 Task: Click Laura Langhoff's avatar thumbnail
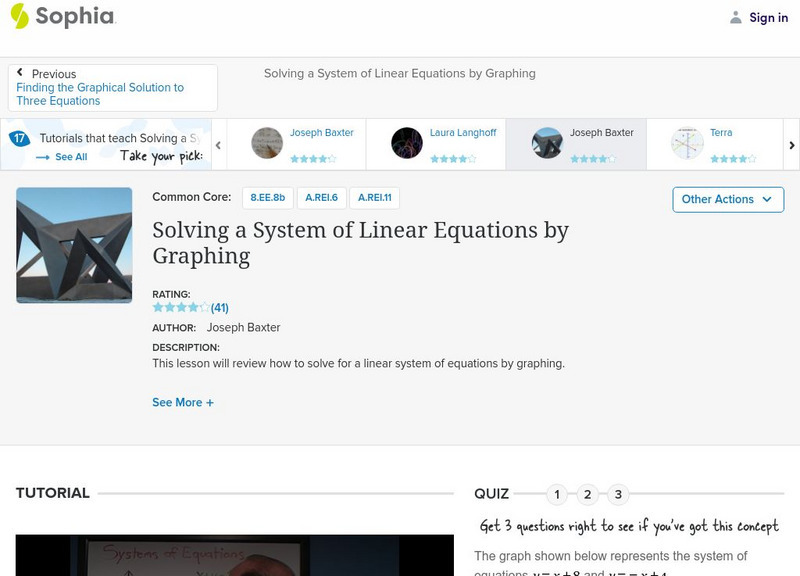(407, 143)
